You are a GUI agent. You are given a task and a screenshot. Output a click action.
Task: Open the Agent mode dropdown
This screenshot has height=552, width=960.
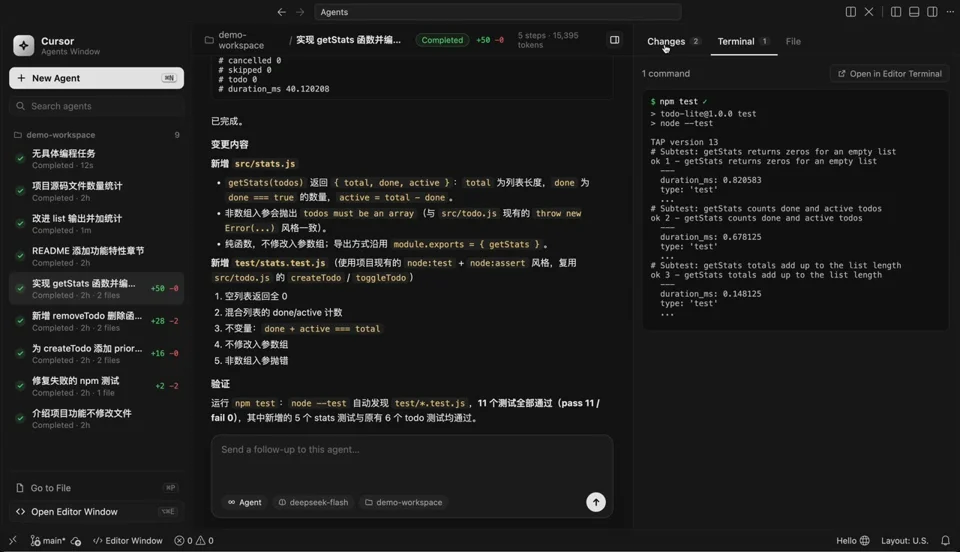click(x=244, y=502)
